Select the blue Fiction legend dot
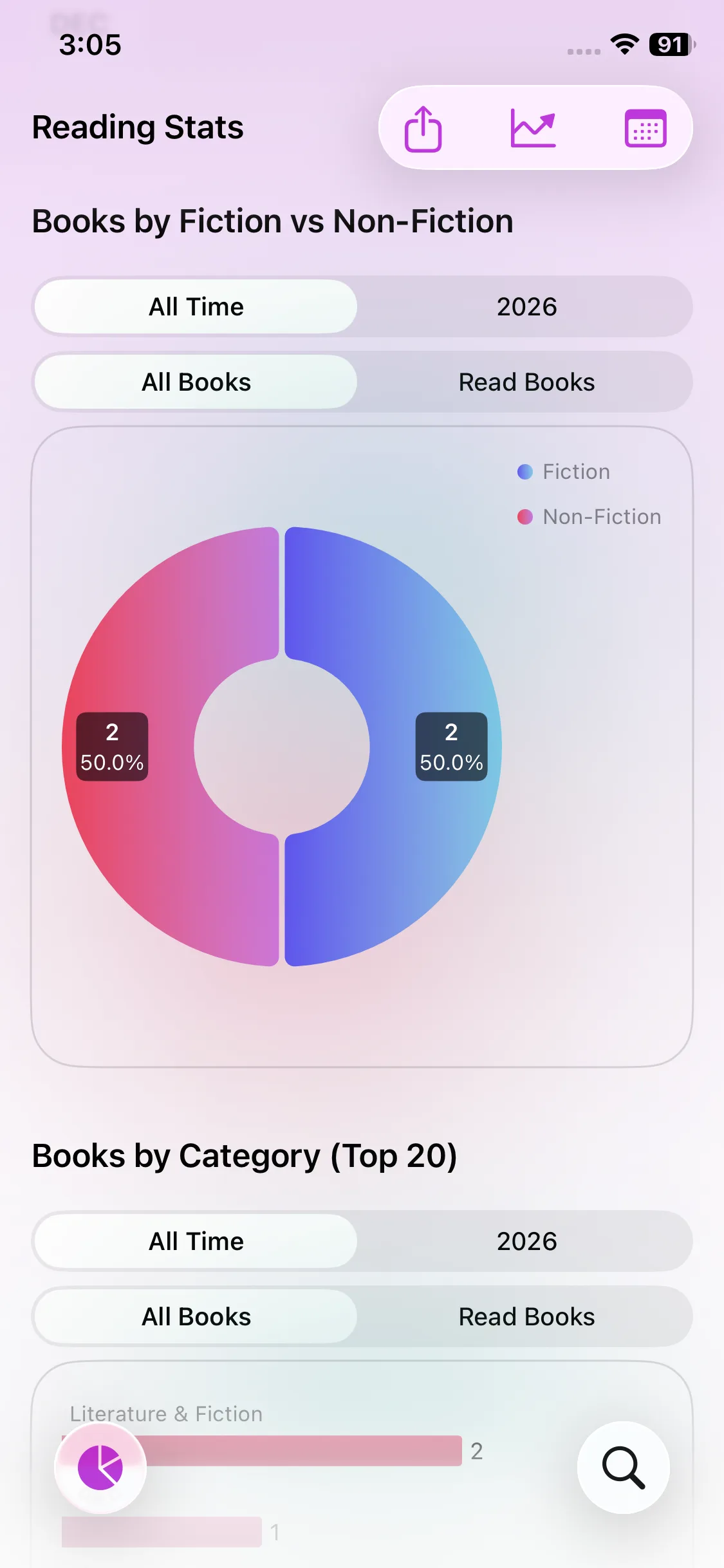 [525, 472]
